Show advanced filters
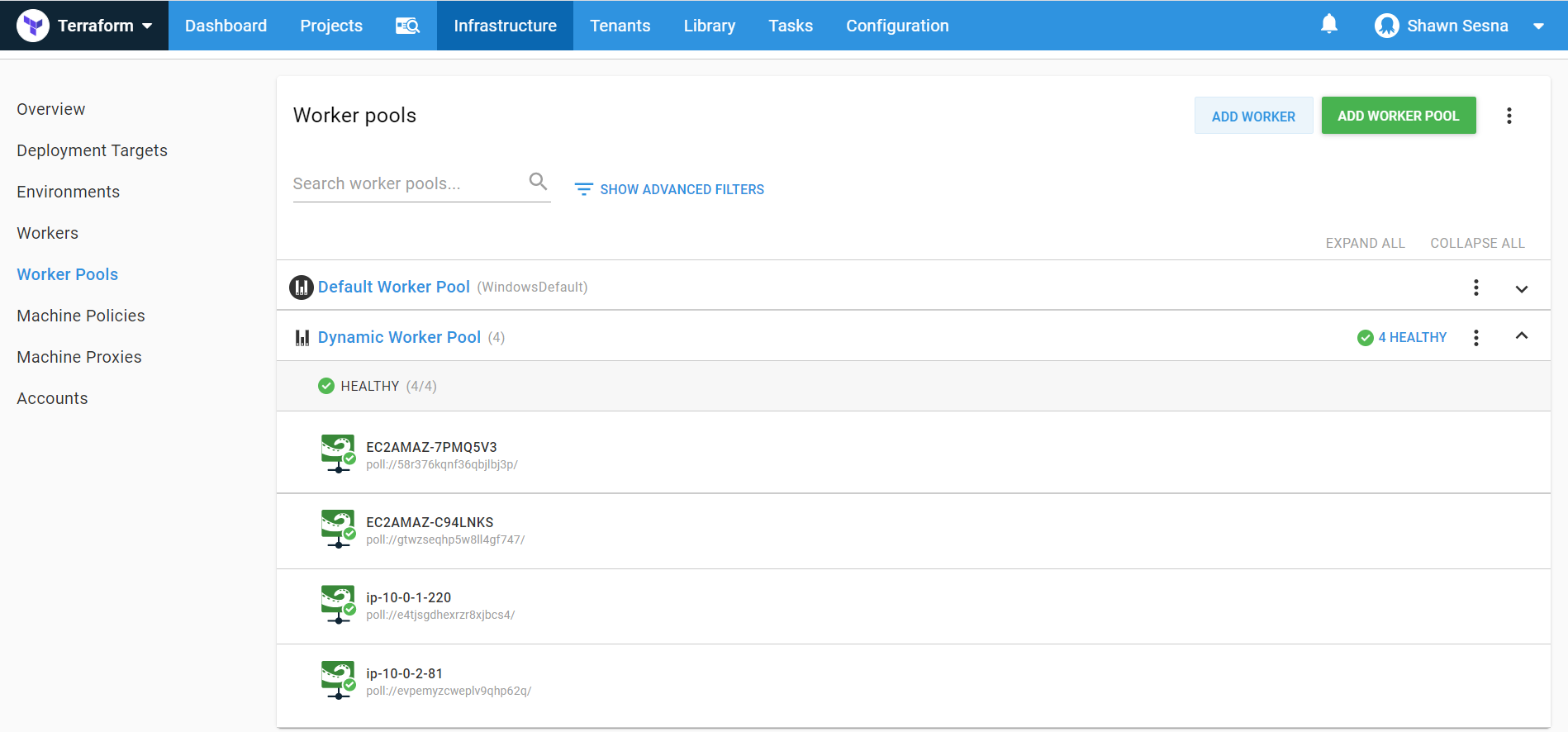1568x732 pixels. click(669, 189)
